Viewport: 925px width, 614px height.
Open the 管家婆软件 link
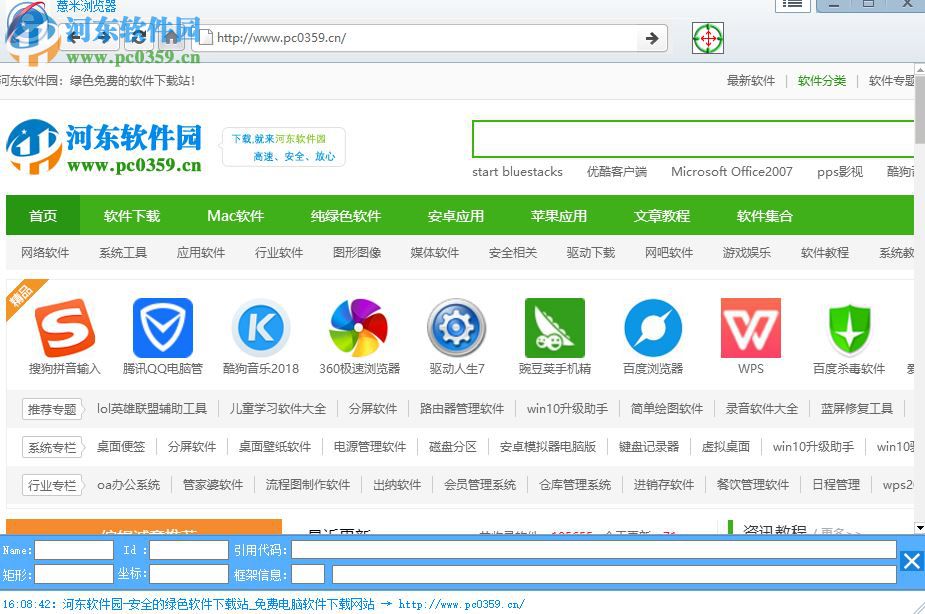point(213,485)
